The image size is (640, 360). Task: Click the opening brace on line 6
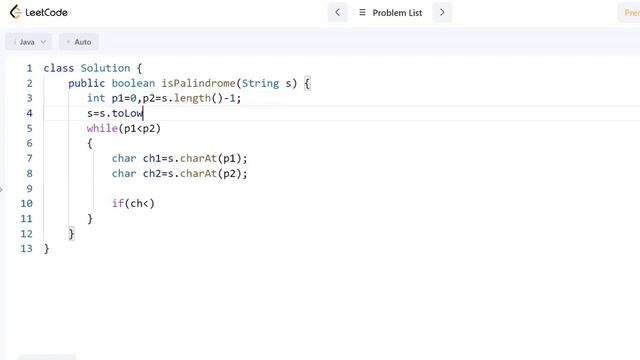point(90,144)
